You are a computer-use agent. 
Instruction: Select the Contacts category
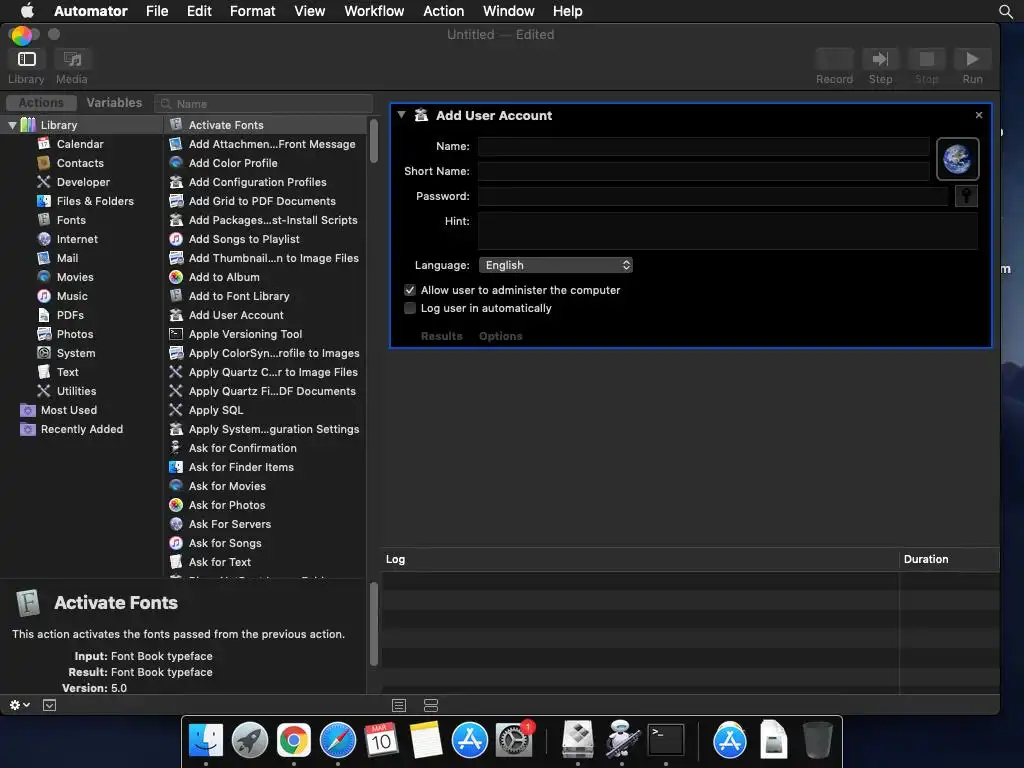click(80, 163)
